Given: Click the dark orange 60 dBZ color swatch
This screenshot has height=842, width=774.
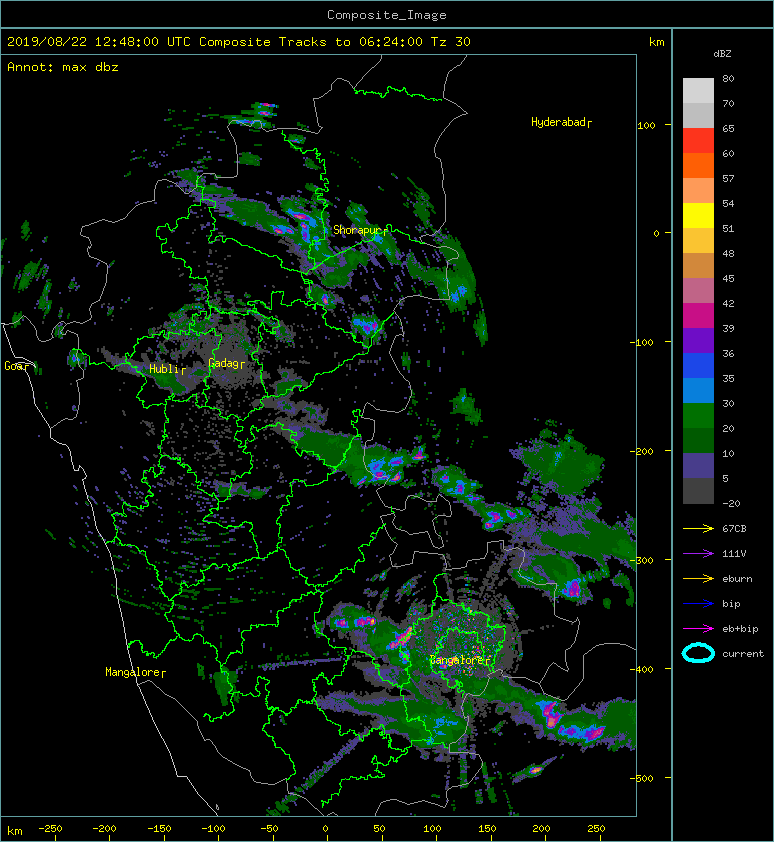Looking at the screenshot, I should tap(698, 165).
